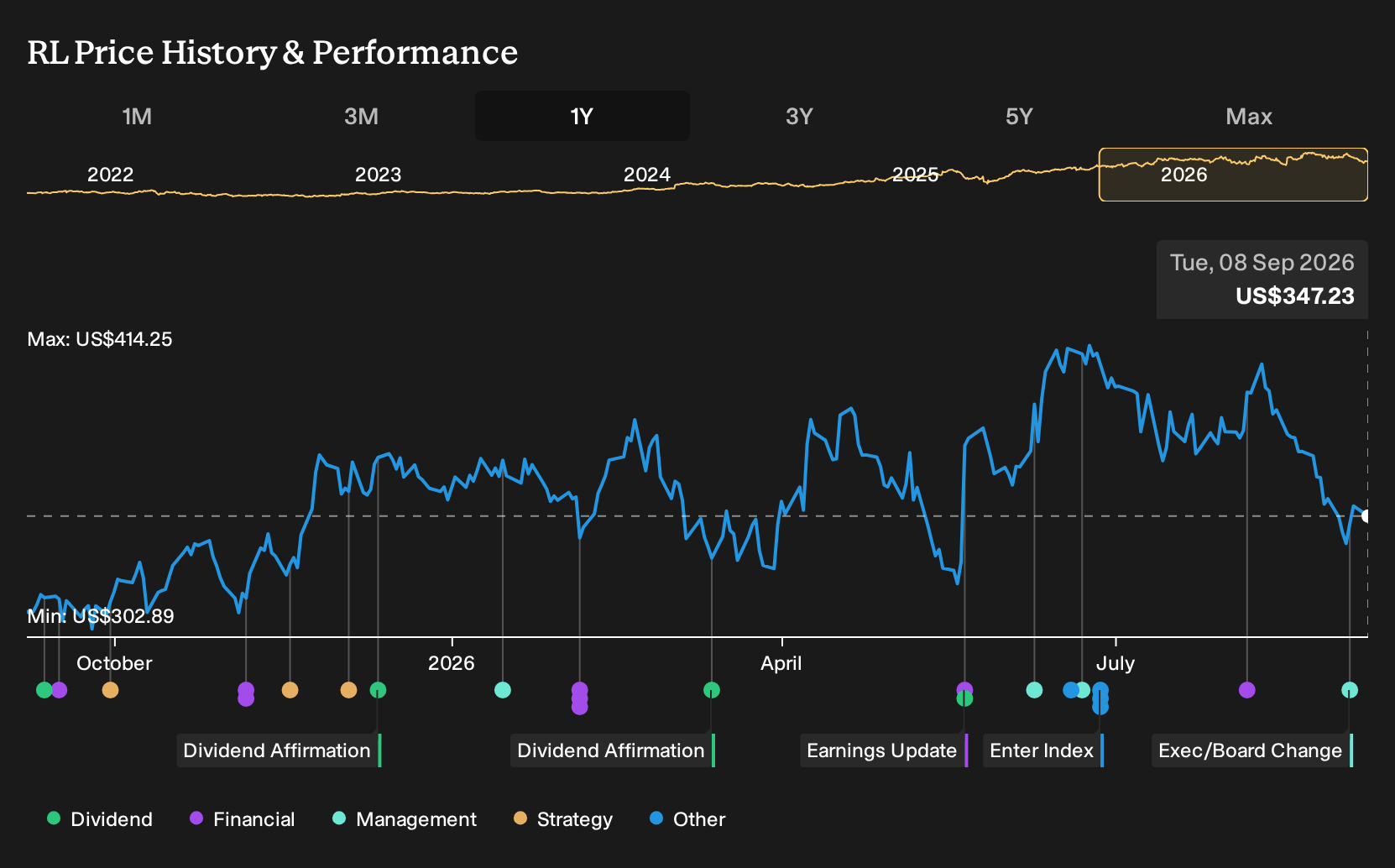
Task: Click the RL Price History & Performance title
Action: tap(273, 53)
